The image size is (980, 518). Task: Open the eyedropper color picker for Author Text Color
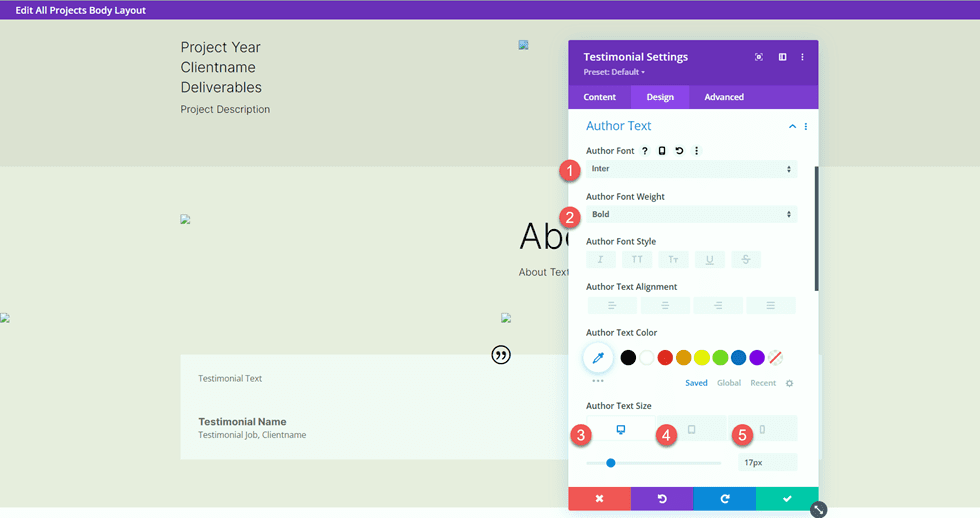pyautogui.click(x=598, y=357)
